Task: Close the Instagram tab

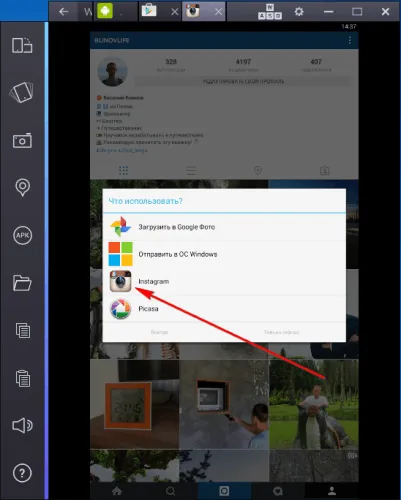Action: point(218,12)
